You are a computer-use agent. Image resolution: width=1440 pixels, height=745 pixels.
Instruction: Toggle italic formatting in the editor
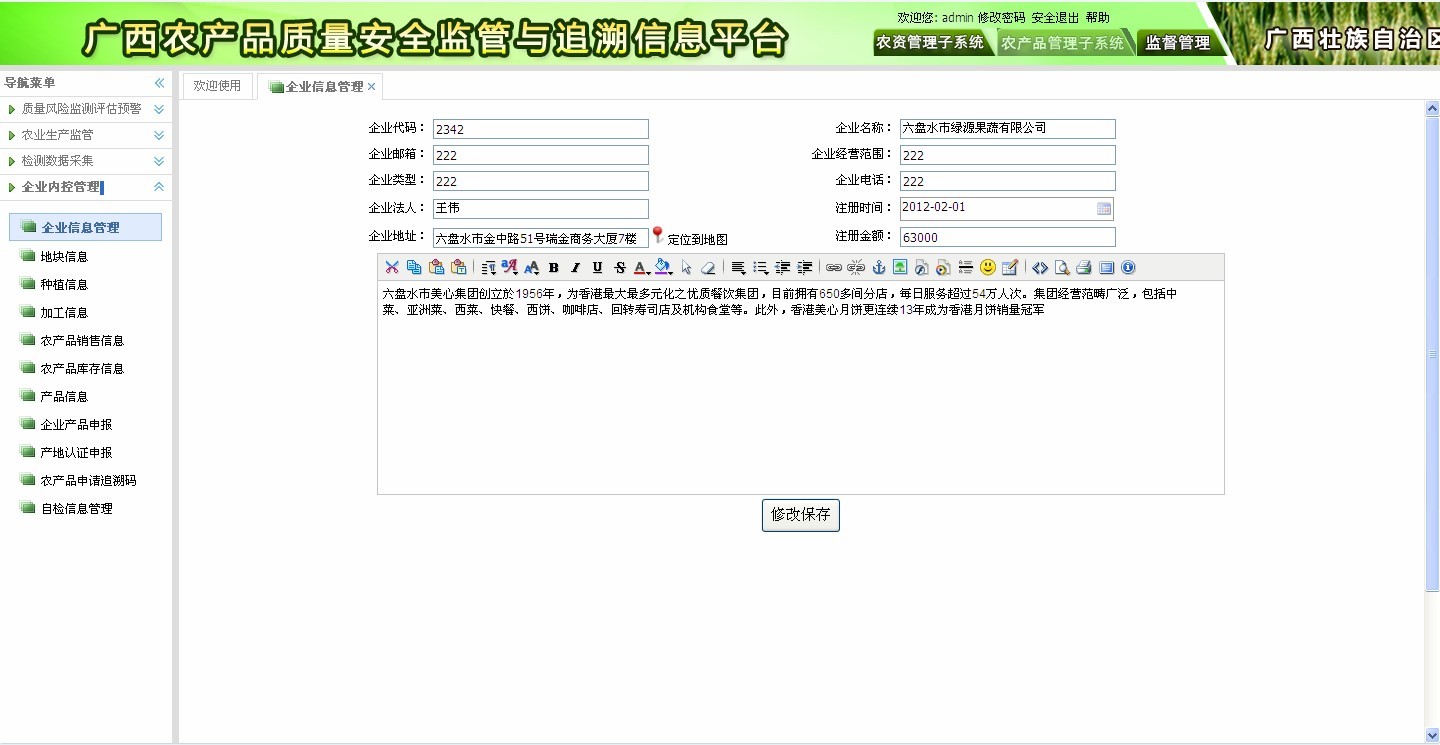(575, 267)
